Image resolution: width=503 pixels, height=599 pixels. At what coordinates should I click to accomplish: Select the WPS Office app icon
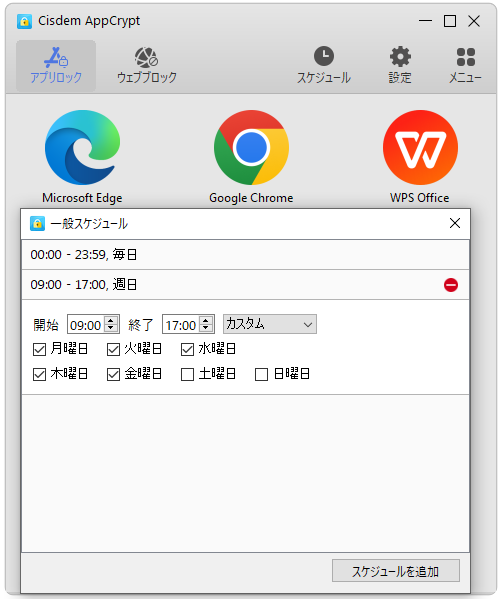[x=420, y=147]
